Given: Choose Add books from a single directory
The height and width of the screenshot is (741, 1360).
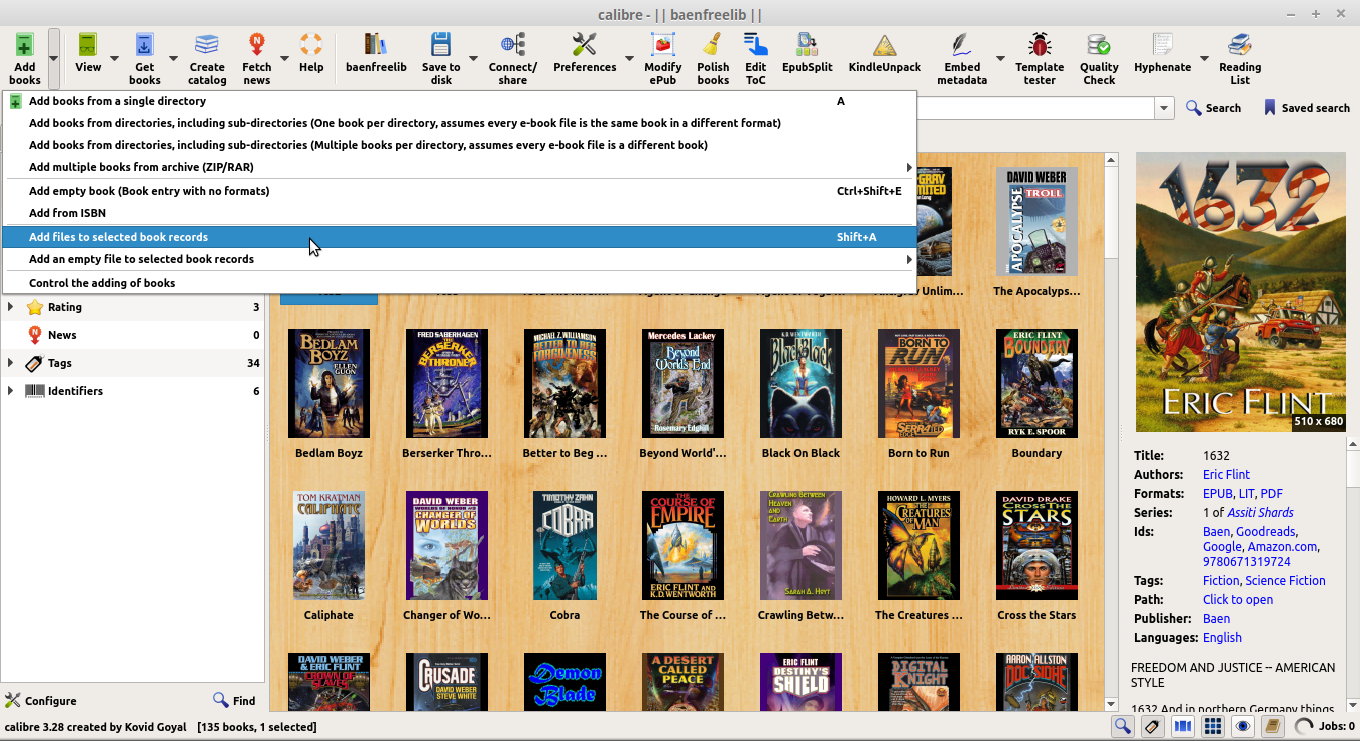Looking at the screenshot, I should point(460,101).
